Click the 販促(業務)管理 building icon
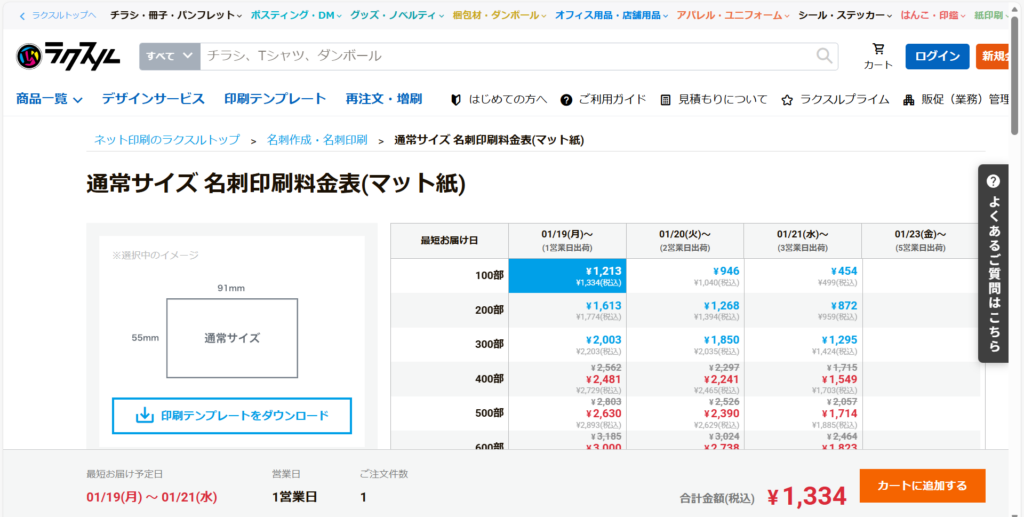 pyautogui.click(x=909, y=100)
